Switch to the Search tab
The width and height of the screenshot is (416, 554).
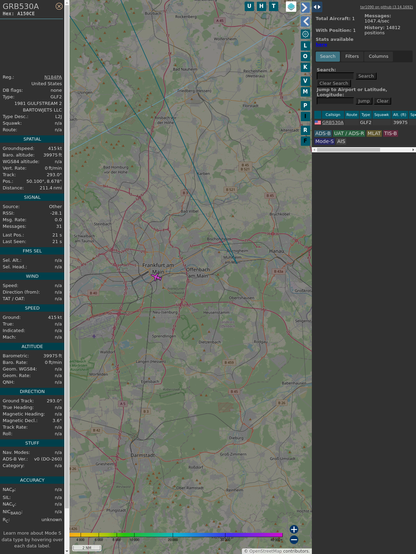pos(328,57)
